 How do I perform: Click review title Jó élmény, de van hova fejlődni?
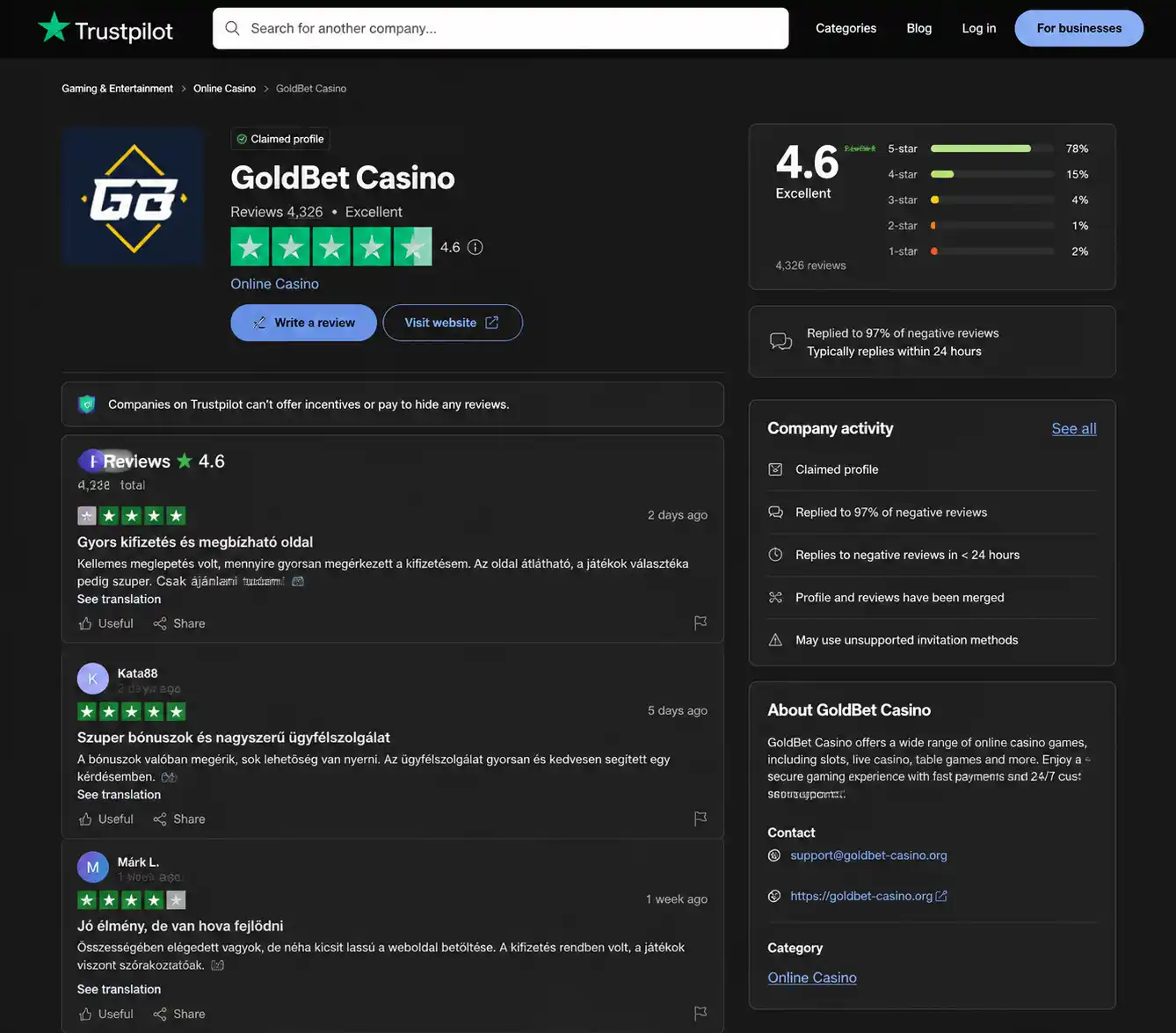(180, 926)
